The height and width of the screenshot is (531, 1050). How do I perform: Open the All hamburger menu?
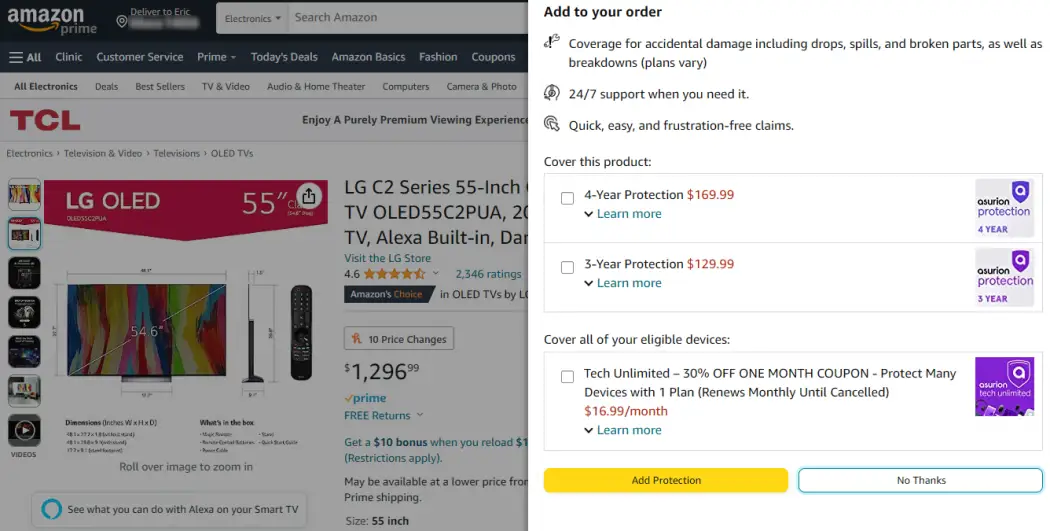coord(25,57)
